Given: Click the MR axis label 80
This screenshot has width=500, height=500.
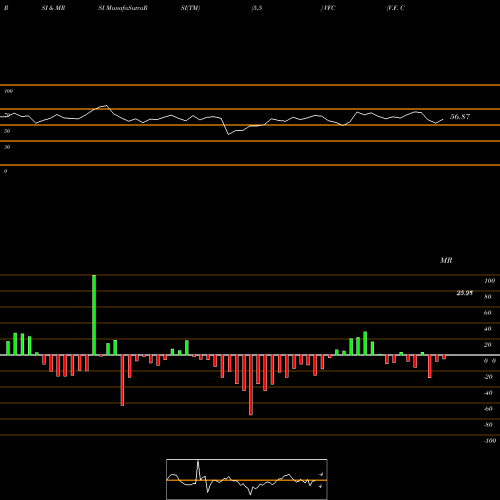Looking at the screenshot, I should [x=488, y=297].
